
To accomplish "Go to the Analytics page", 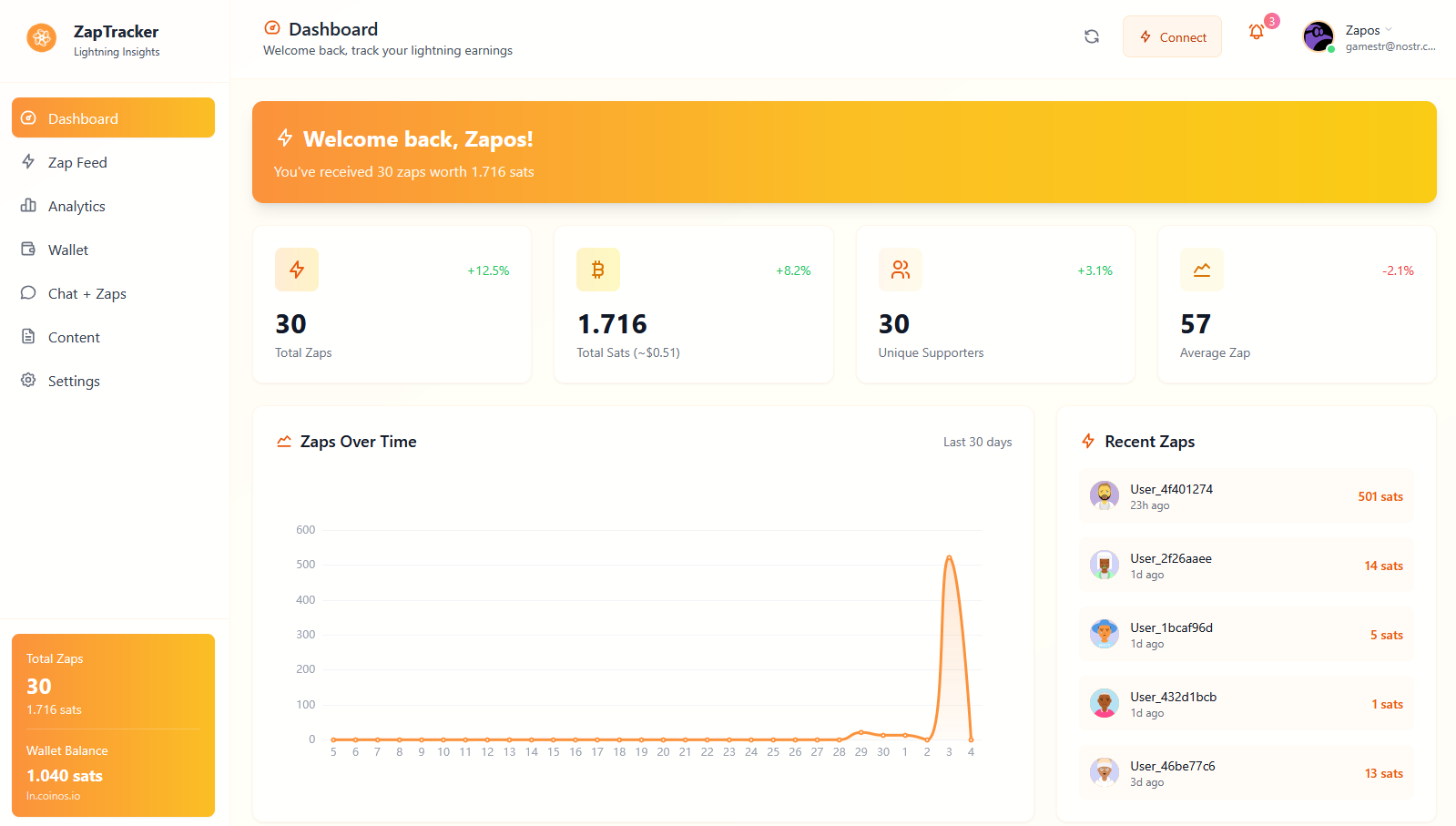I will 76,206.
